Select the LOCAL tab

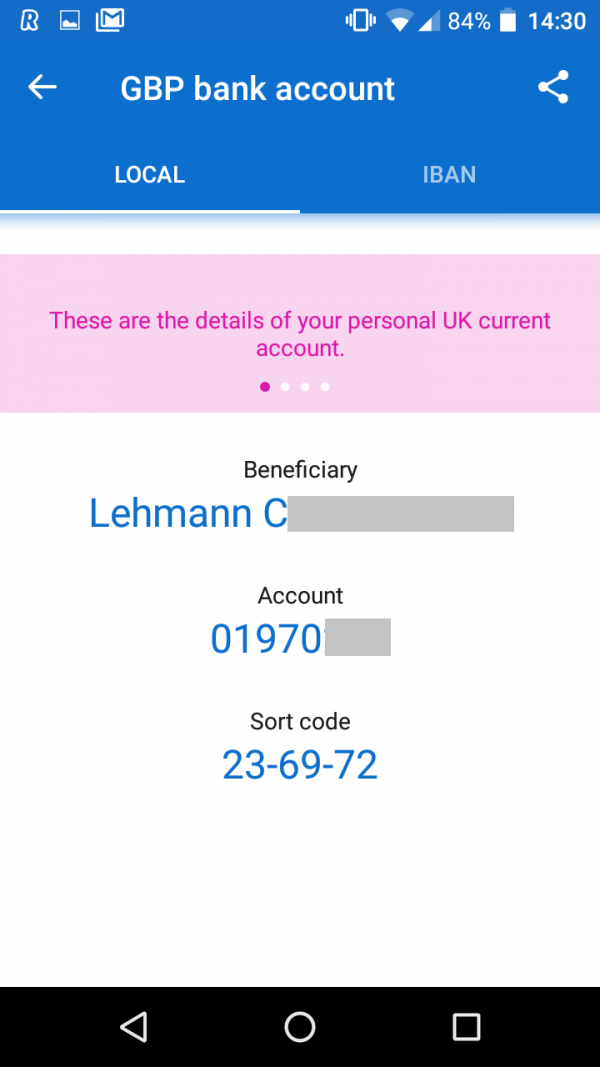point(150,175)
